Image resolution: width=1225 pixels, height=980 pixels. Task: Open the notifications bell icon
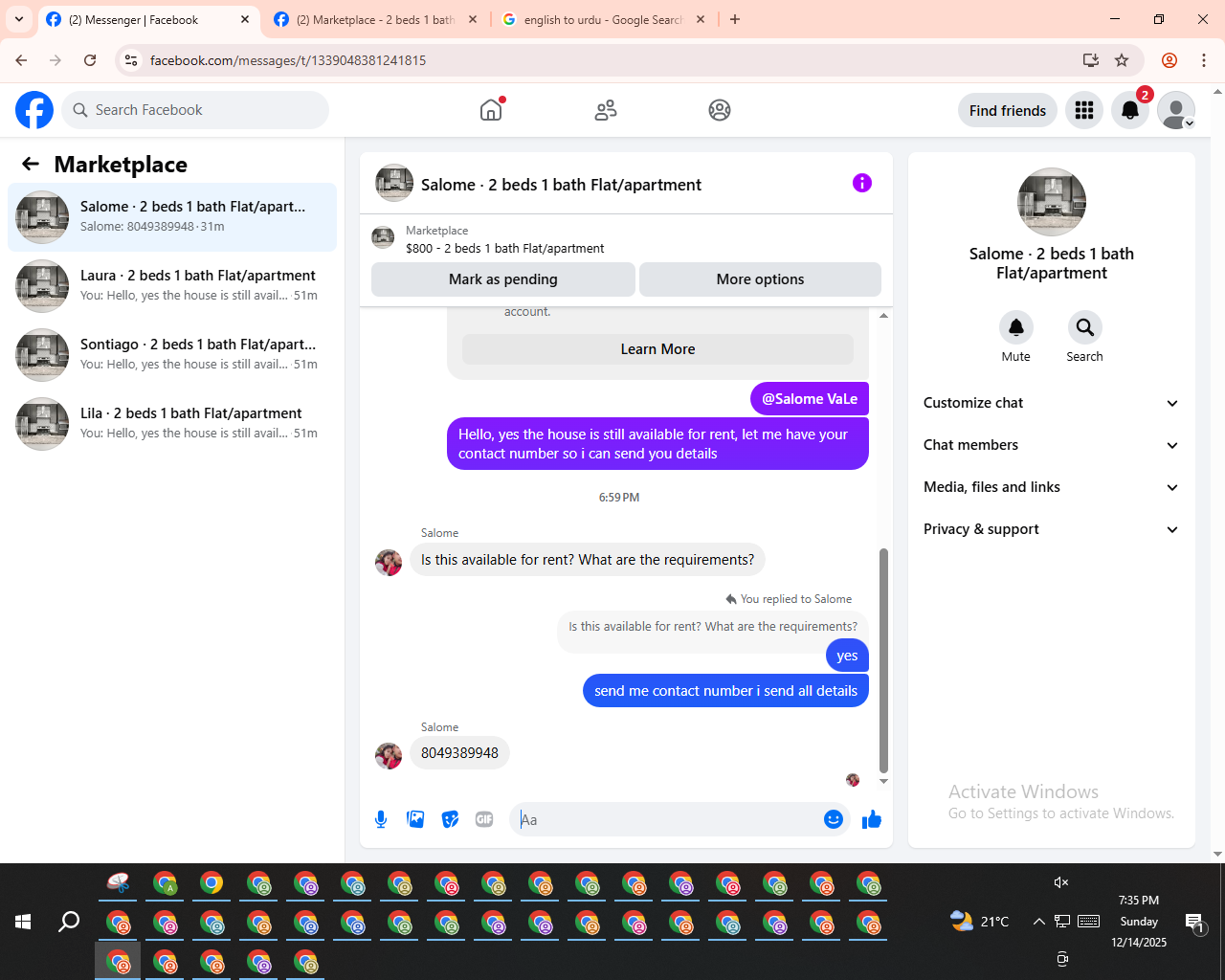pyautogui.click(x=1130, y=110)
